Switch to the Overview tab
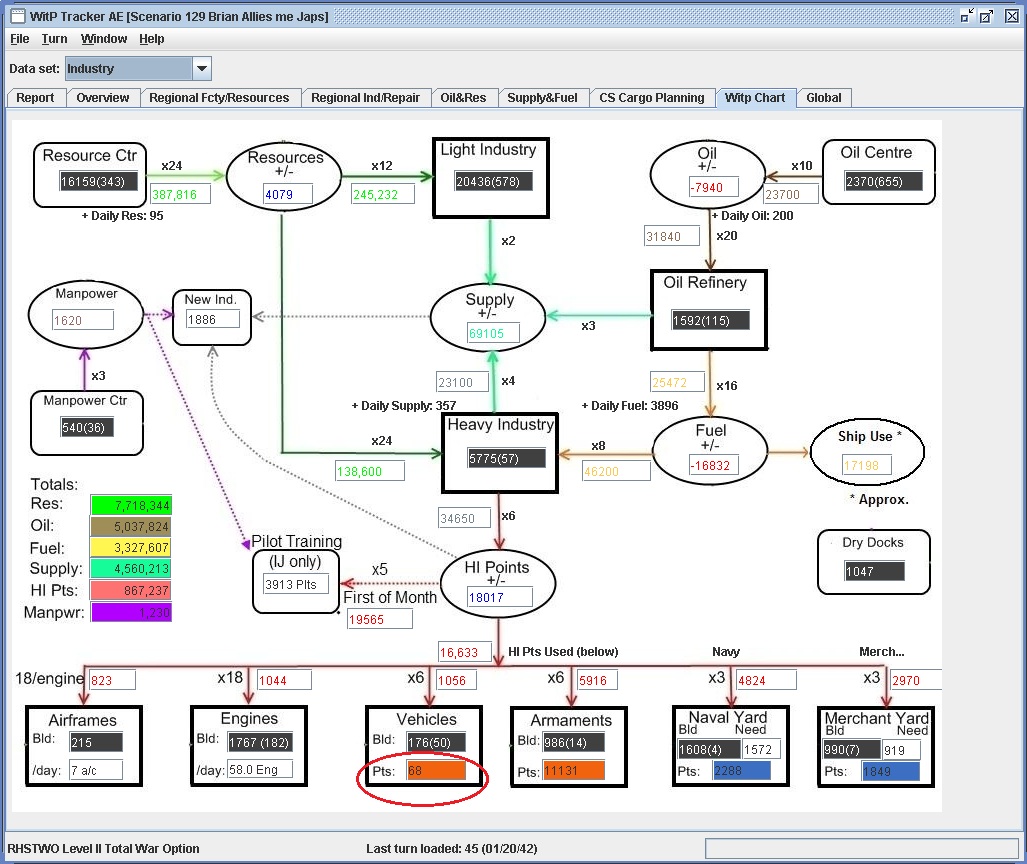 [103, 98]
